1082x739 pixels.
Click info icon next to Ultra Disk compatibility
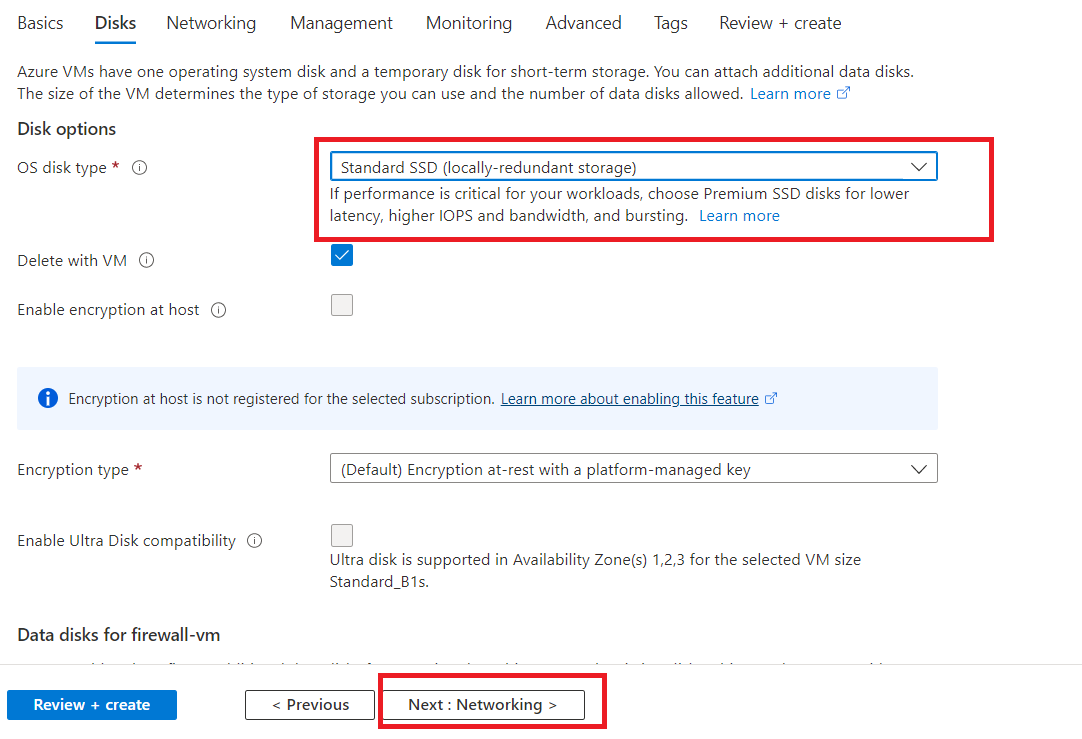[x=255, y=541]
